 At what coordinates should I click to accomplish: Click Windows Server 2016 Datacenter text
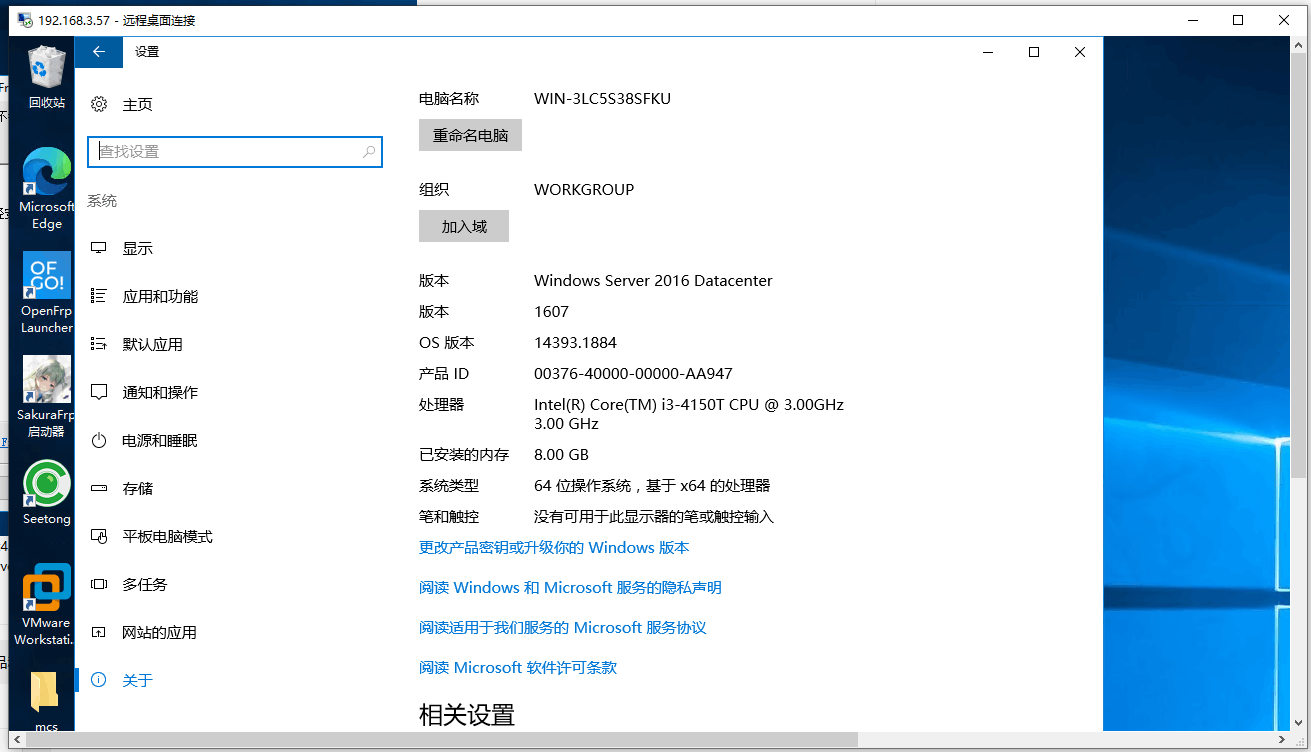pyautogui.click(x=653, y=280)
